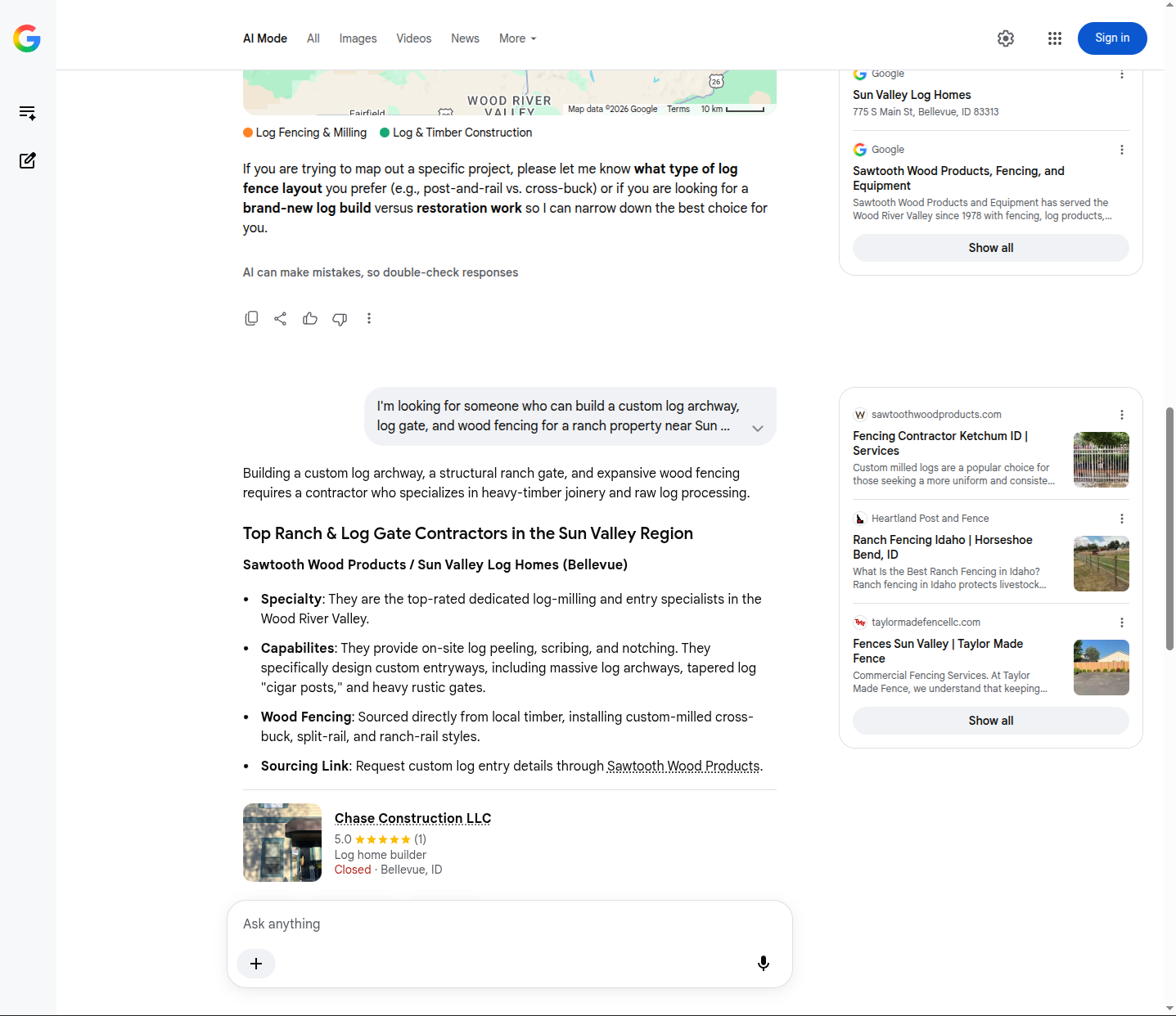Screen dimensions: 1176x1016
Task: Click the page vertical scrollbar
Action: click(1169, 528)
